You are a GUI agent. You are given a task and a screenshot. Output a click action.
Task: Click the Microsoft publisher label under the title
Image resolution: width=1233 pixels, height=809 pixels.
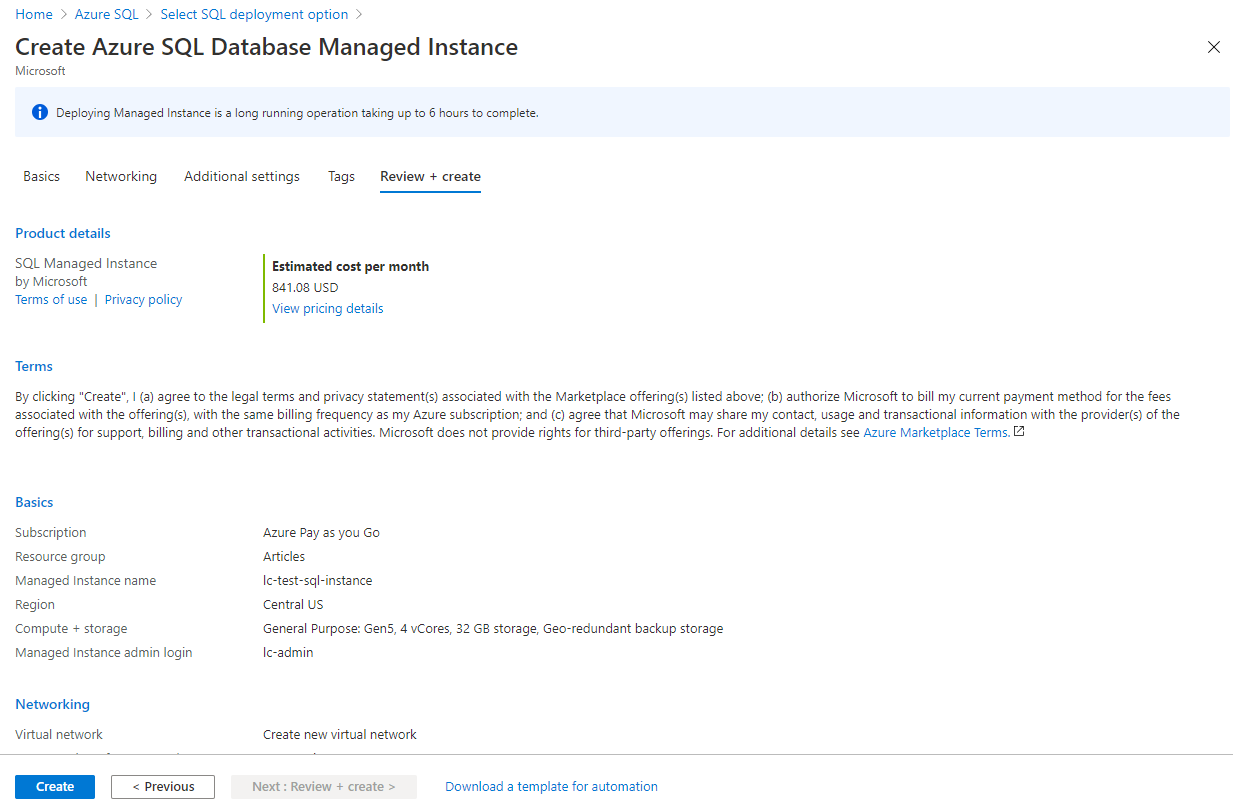[x=40, y=70]
